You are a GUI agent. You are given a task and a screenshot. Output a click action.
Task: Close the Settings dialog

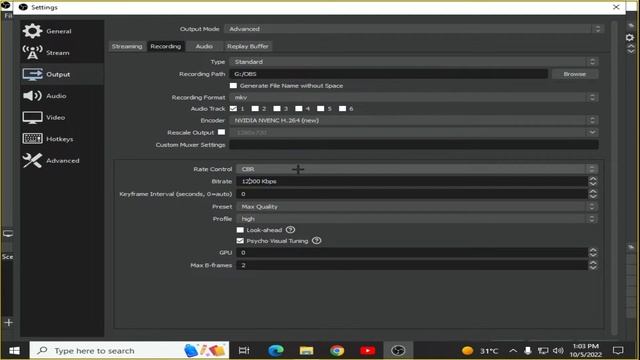coord(616,7)
